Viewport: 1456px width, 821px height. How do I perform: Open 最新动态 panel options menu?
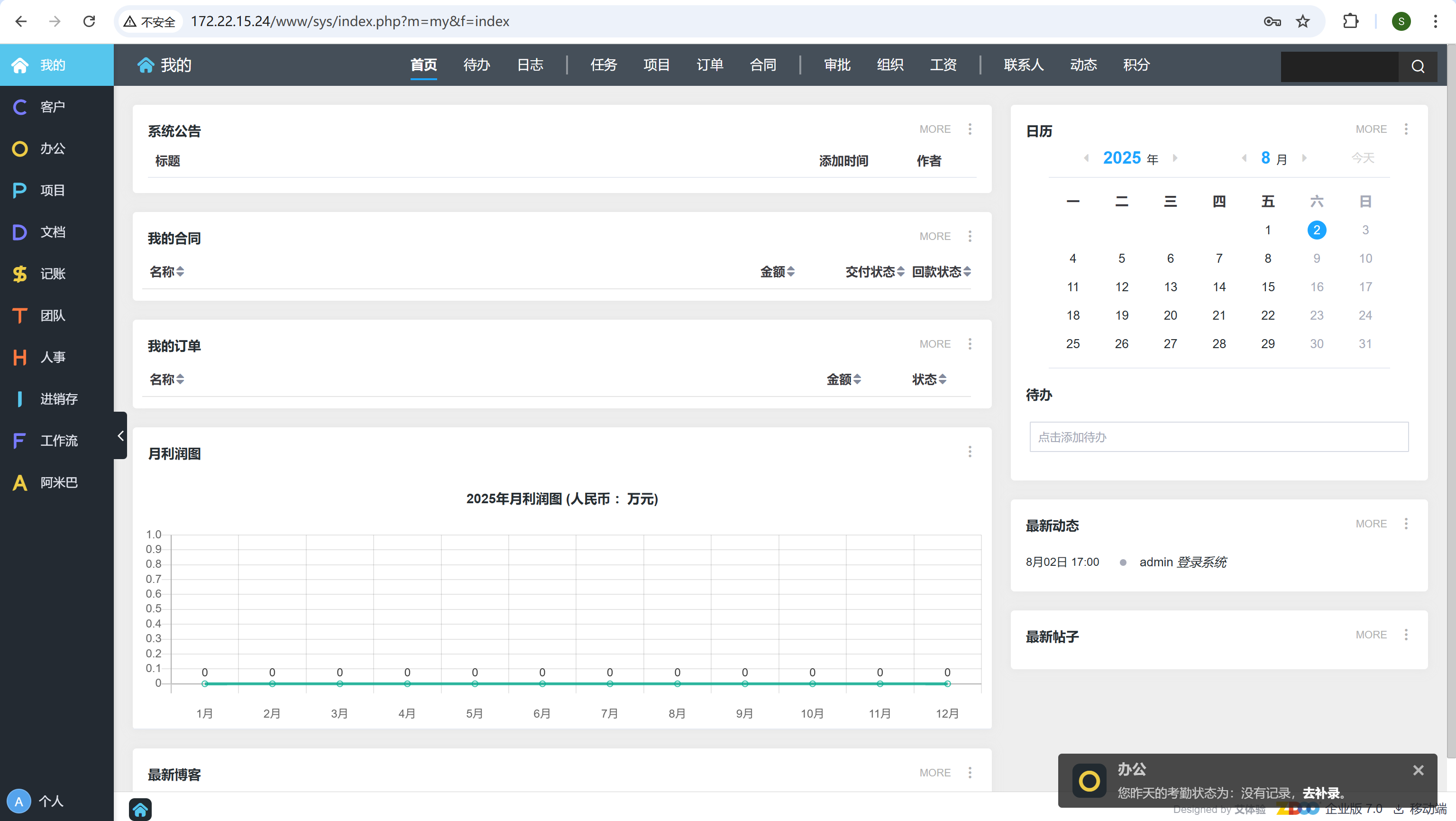pyautogui.click(x=1406, y=524)
